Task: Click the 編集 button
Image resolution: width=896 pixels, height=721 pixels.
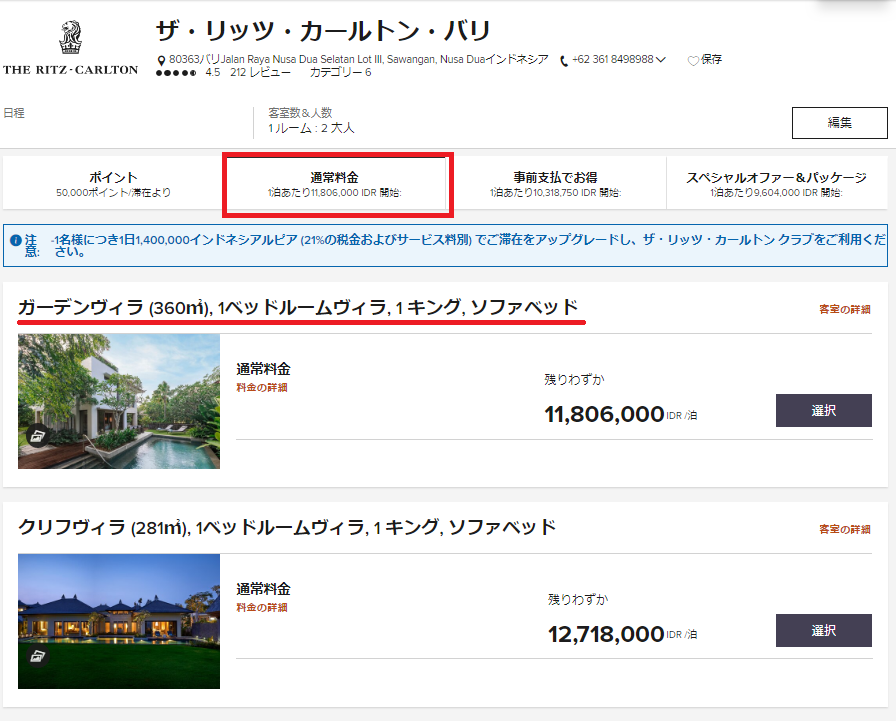Action: pos(839,122)
